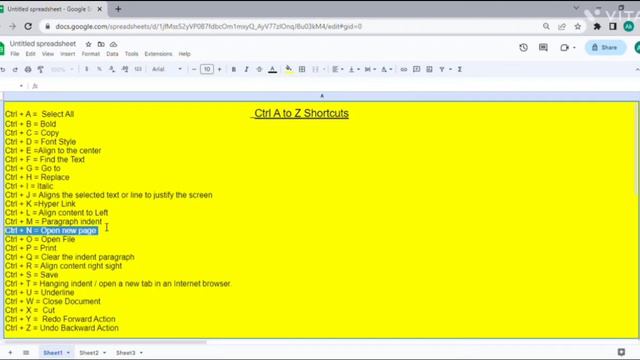This screenshot has height=360, width=640.
Task: Format as percent with the percent icon
Action: [99, 69]
